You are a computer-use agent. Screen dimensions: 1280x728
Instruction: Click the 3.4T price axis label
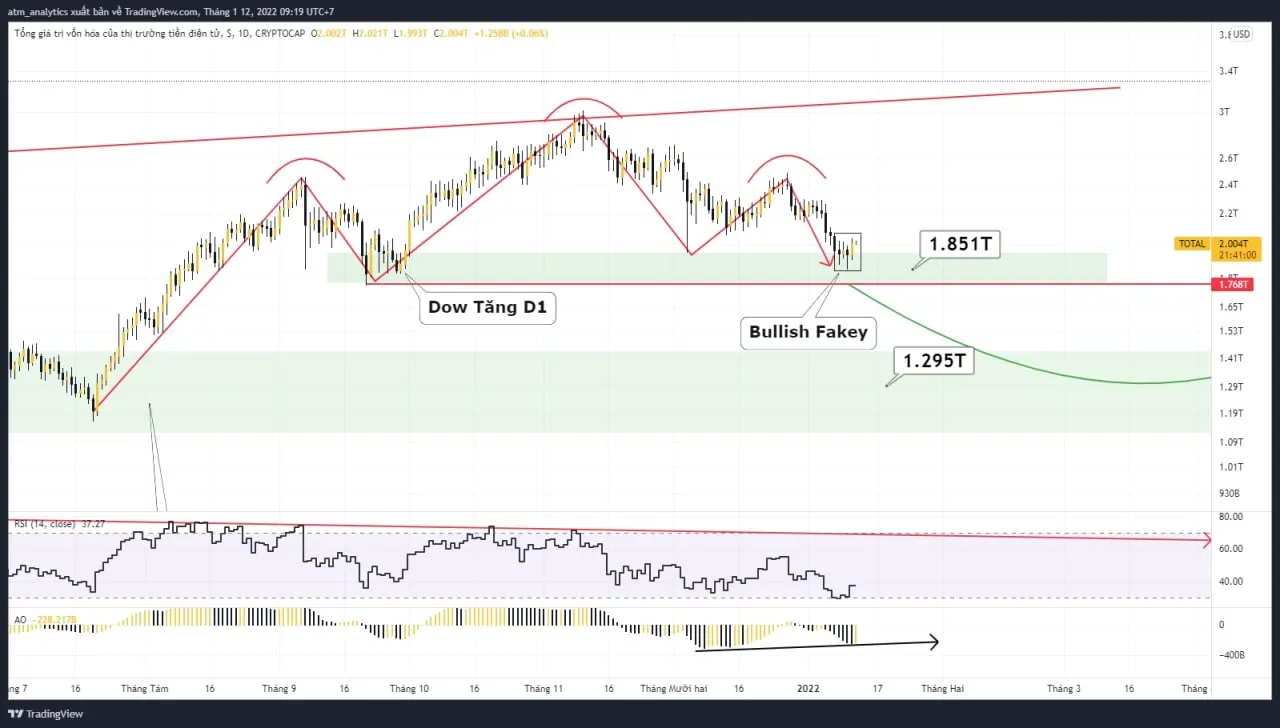point(1229,71)
